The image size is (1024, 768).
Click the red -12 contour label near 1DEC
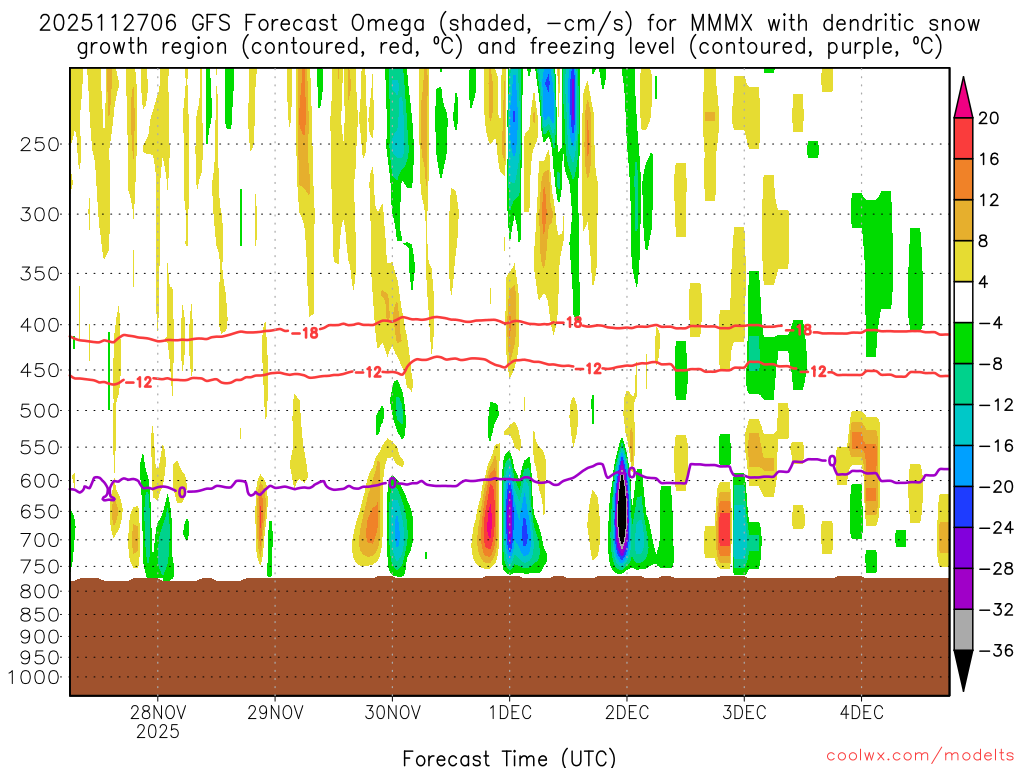point(592,369)
